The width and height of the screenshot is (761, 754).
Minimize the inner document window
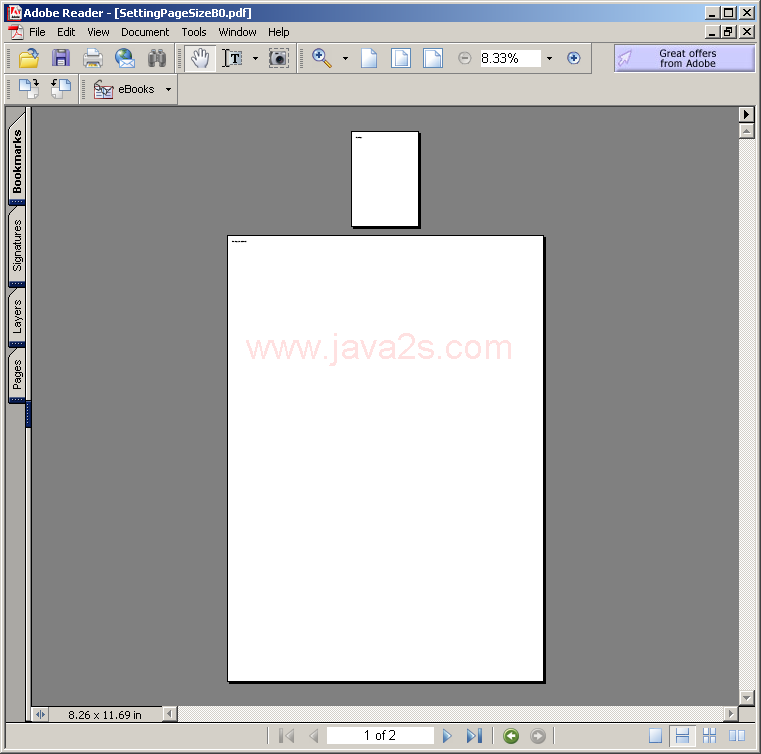pos(712,32)
